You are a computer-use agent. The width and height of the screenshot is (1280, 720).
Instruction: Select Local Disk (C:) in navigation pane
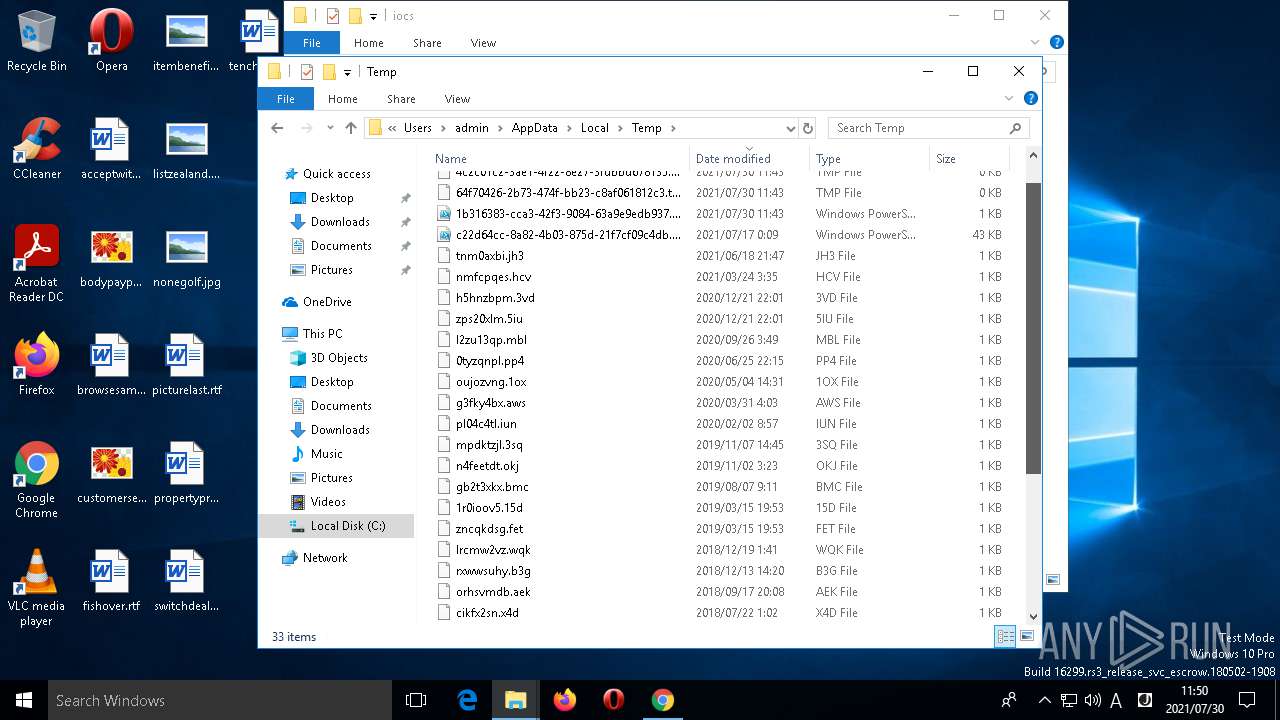tap(336, 526)
